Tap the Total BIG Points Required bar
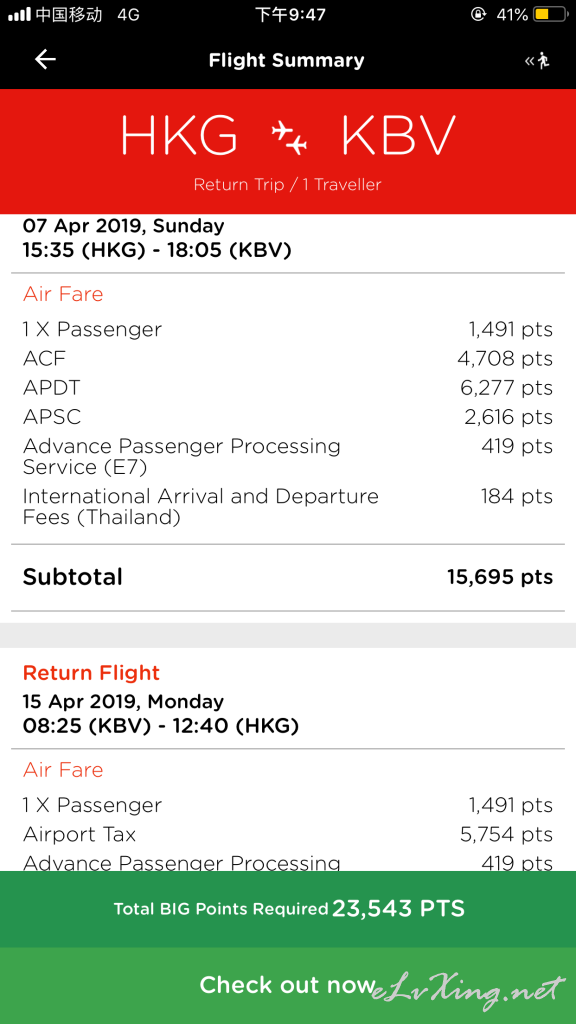The height and width of the screenshot is (1024, 576). point(288,908)
